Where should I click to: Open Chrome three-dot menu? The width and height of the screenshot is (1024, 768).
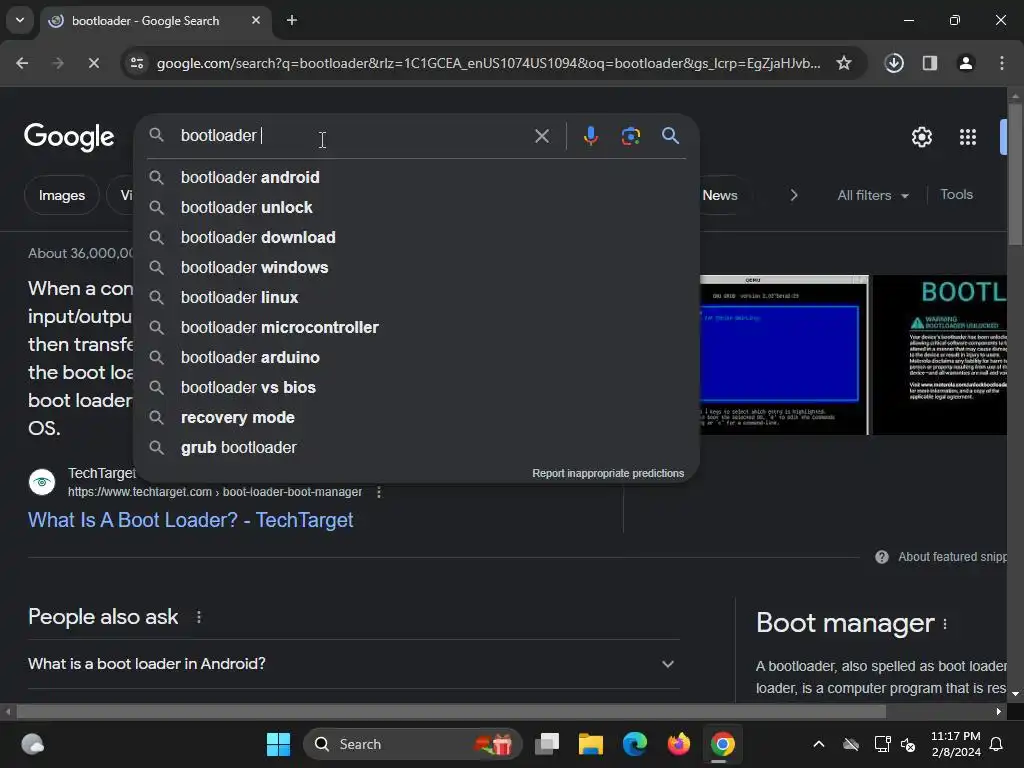(x=1002, y=63)
